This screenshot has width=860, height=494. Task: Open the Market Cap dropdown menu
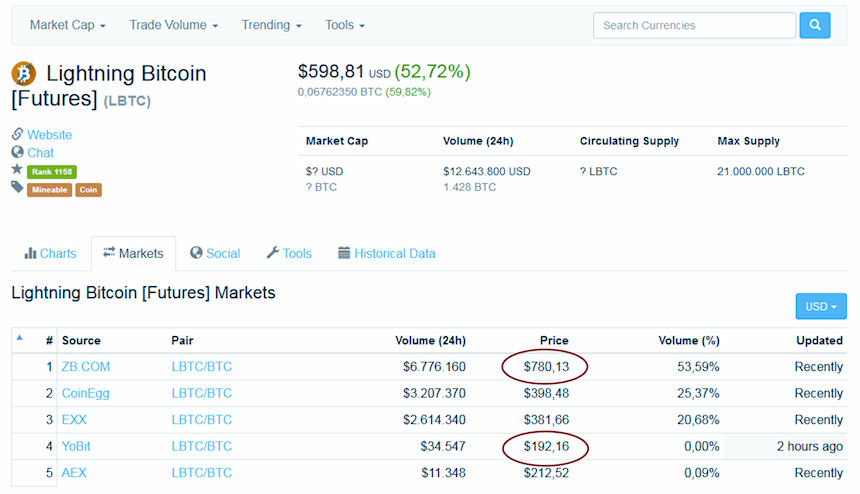click(x=67, y=25)
